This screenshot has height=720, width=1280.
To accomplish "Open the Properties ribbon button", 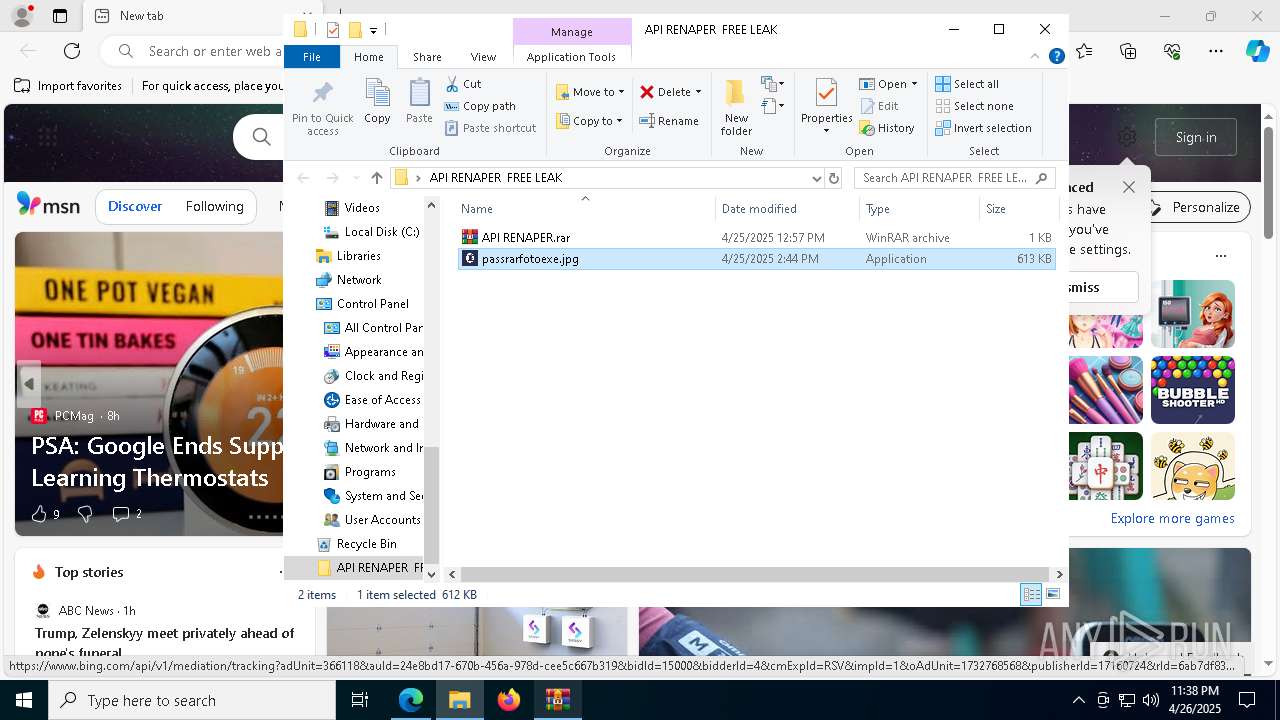I will point(826,106).
